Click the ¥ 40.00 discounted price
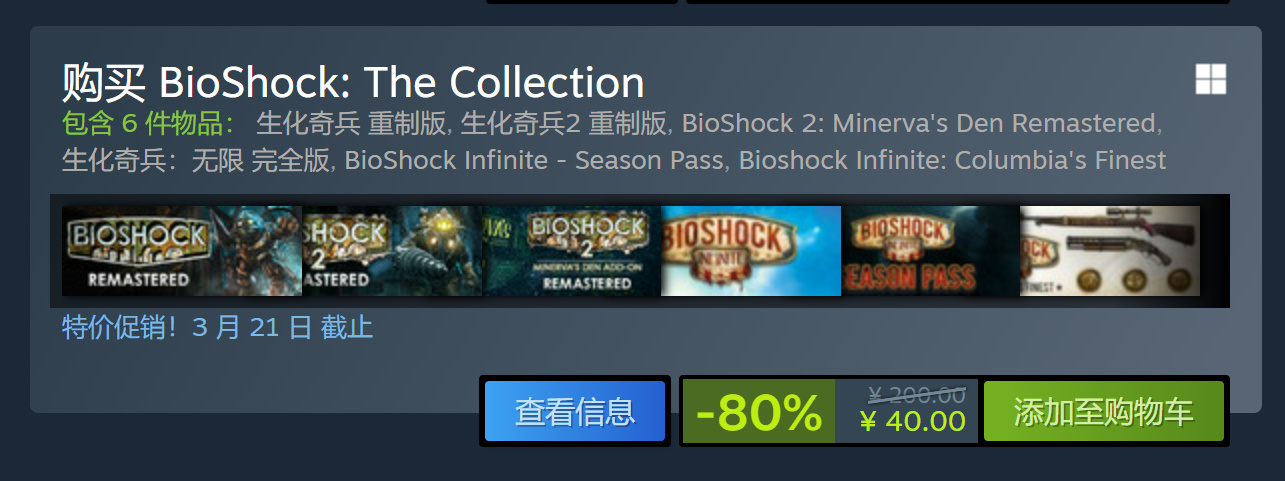The image size is (1285, 481). coord(913,422)
